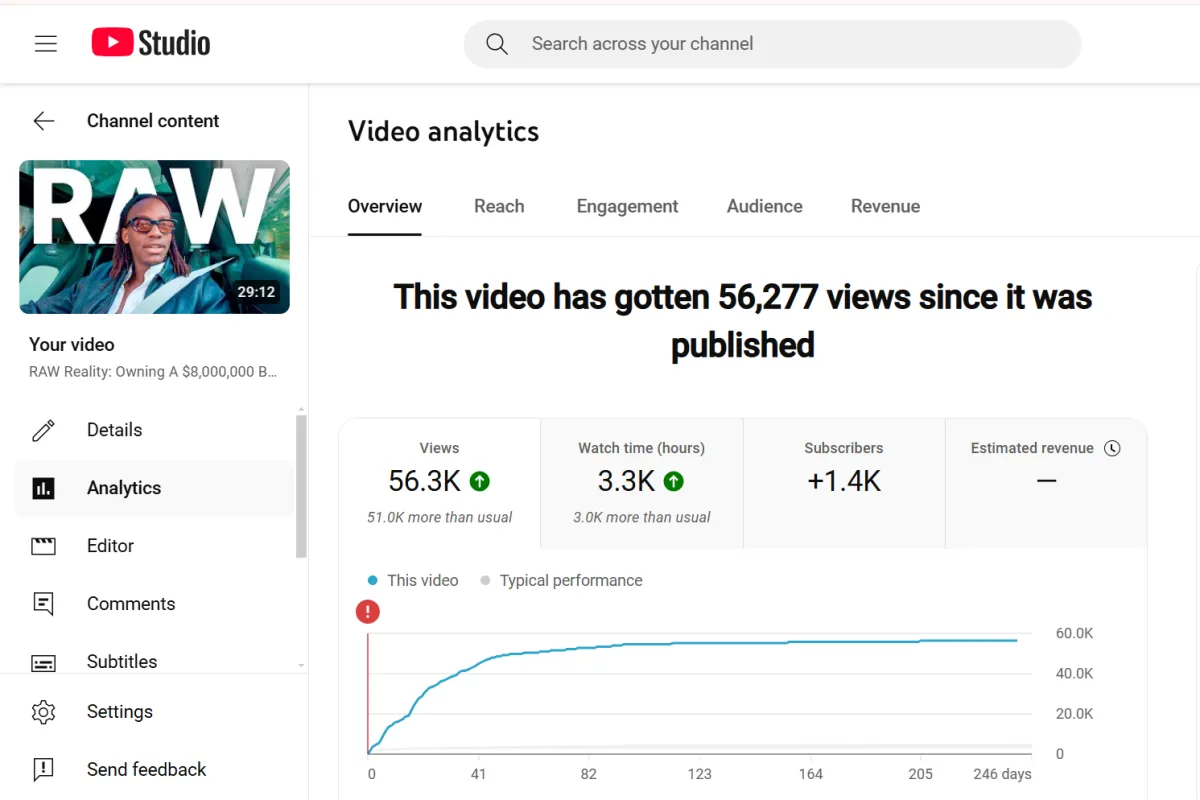
Task: Click the Editor clapperboard icon
Action: pos(44,546)
